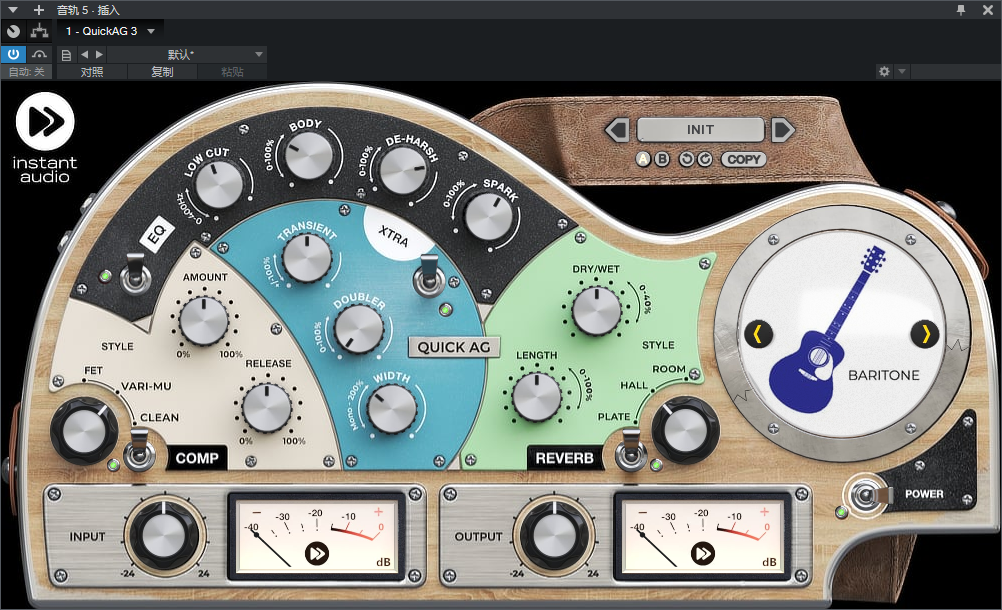The height and width of the screenshot is (610, 1002).
Task: Select previous guitar type with left yellow chevron
Action: [x=759, y=333]
